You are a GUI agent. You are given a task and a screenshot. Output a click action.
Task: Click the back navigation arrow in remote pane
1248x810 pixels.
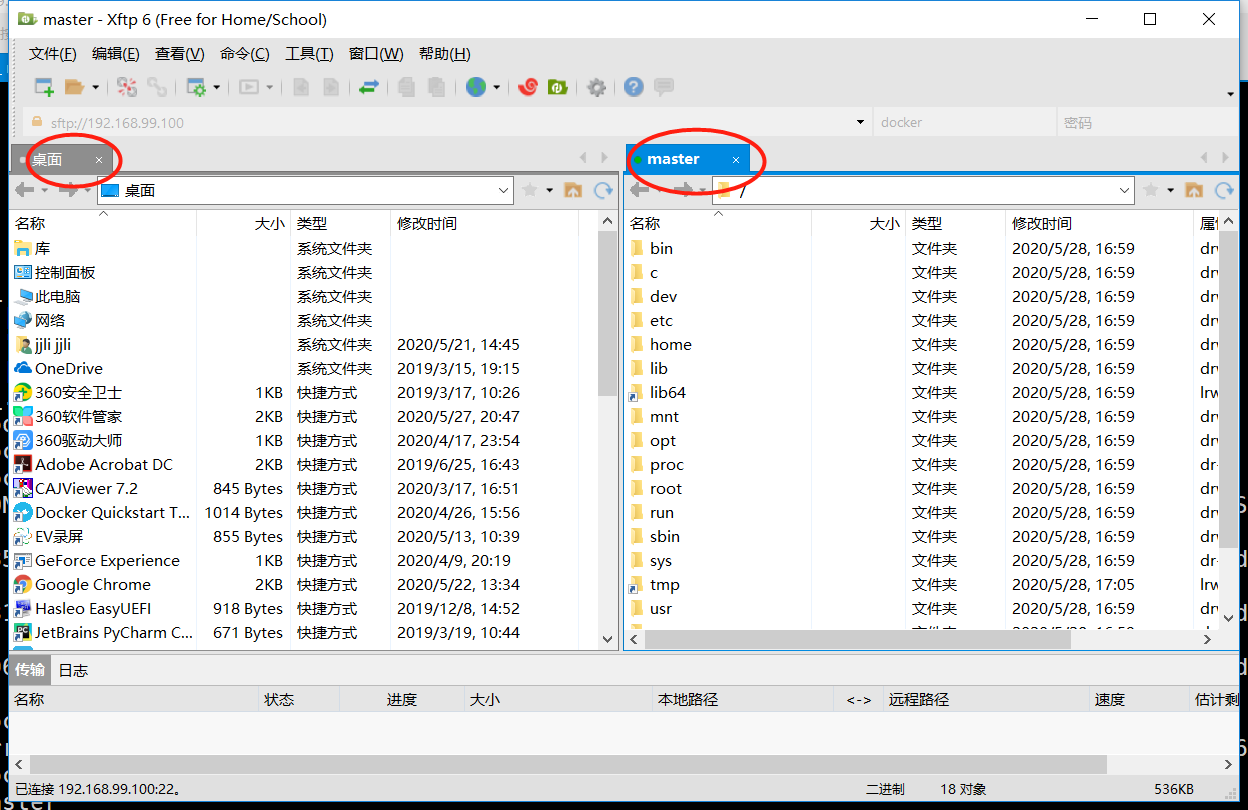point(641,190)
